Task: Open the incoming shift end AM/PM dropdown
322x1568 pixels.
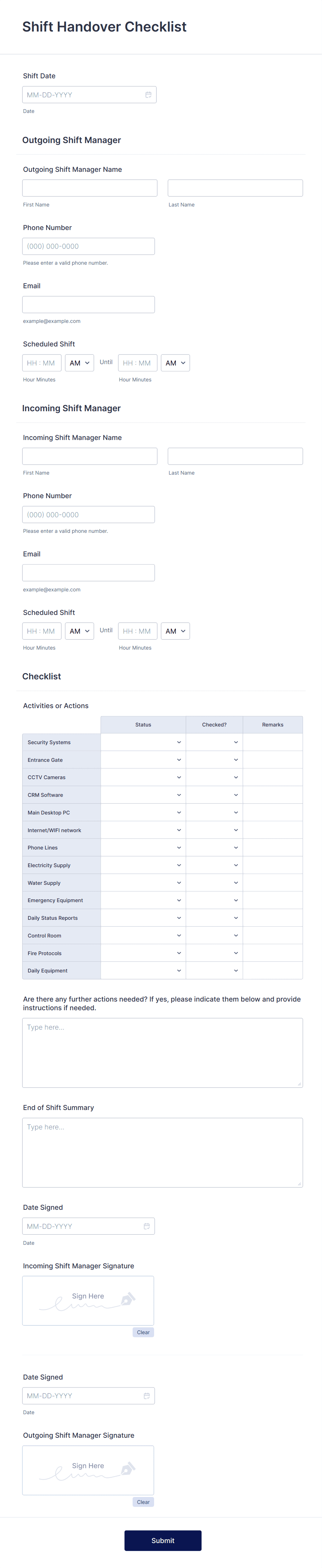Action: pos(175,631)
